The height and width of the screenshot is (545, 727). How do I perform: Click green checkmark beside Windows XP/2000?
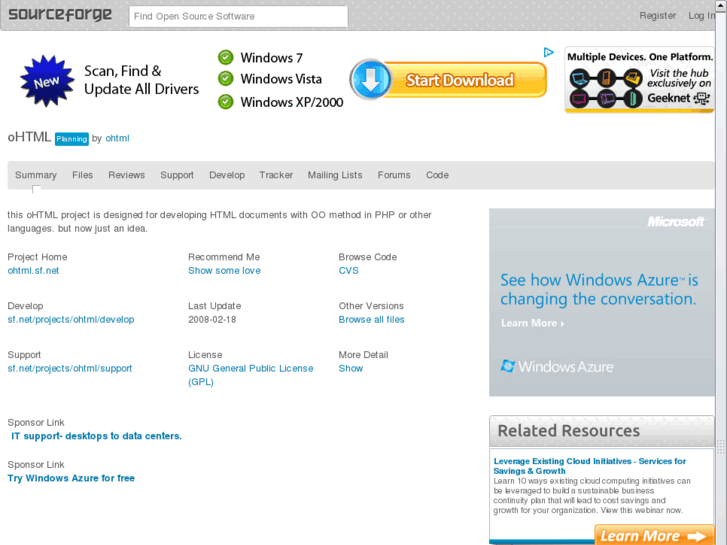(x=226, y=102)
